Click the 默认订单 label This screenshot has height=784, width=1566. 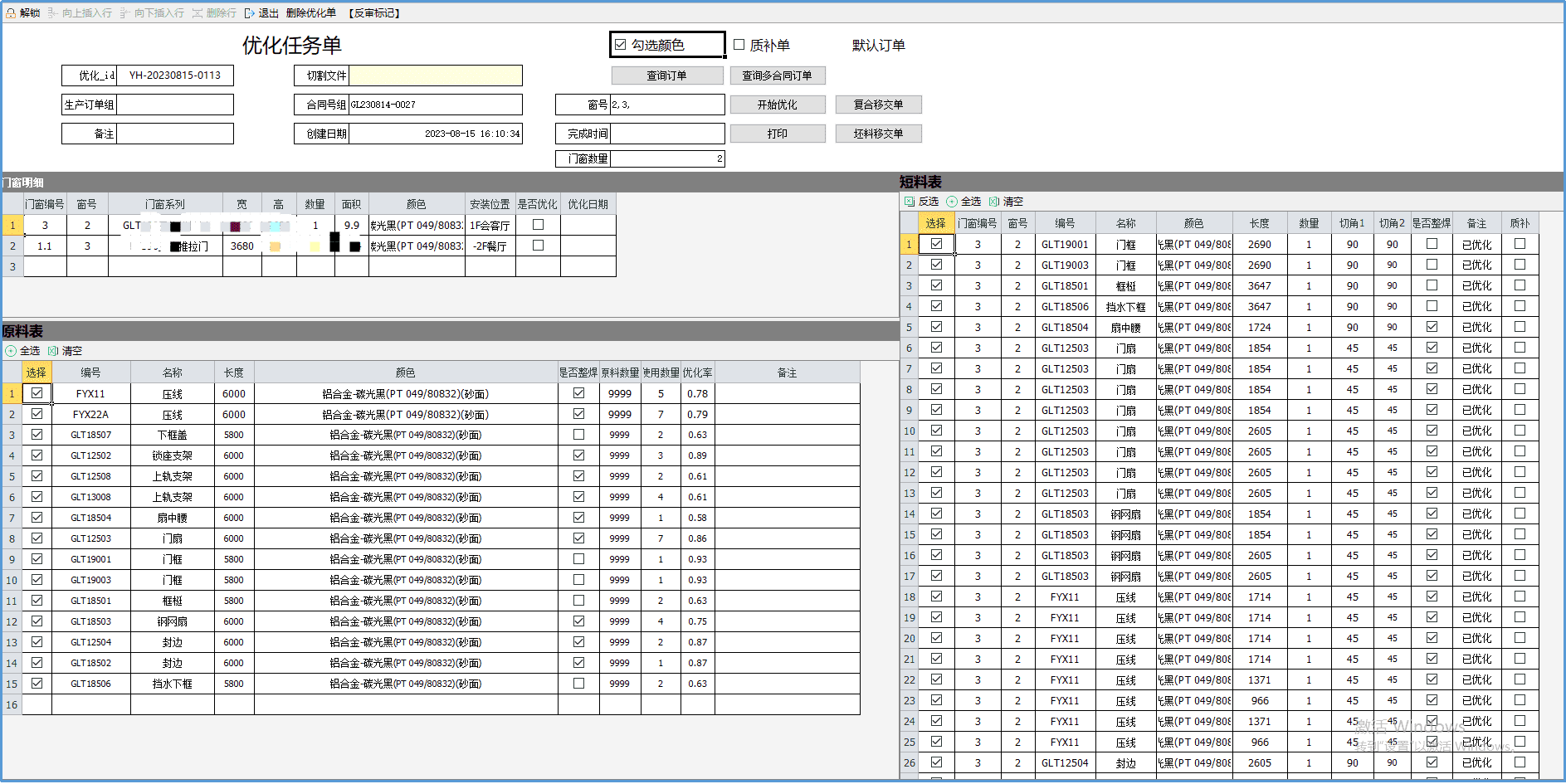878,46
